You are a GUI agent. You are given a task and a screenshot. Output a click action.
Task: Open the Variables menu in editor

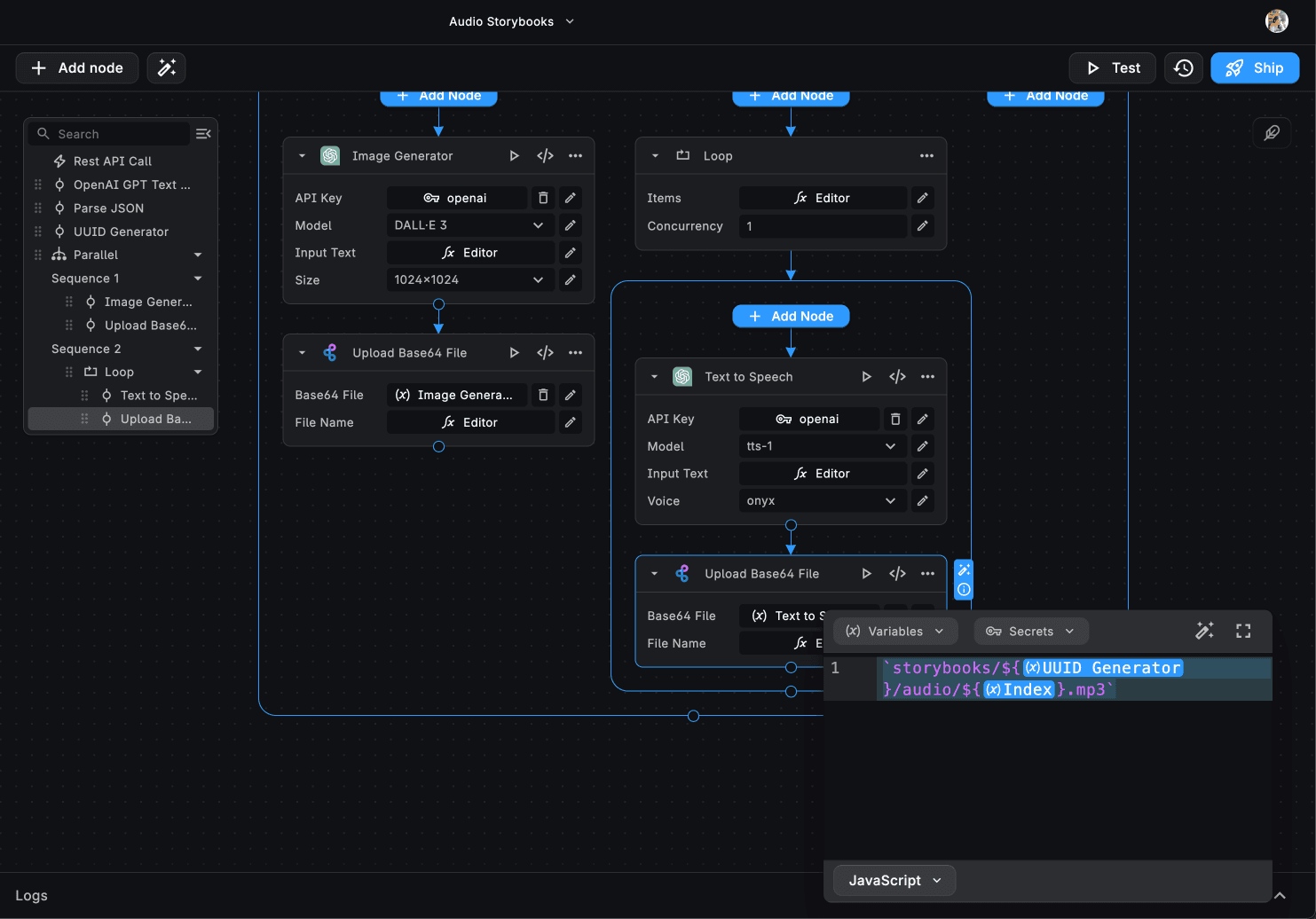[895, 632]
